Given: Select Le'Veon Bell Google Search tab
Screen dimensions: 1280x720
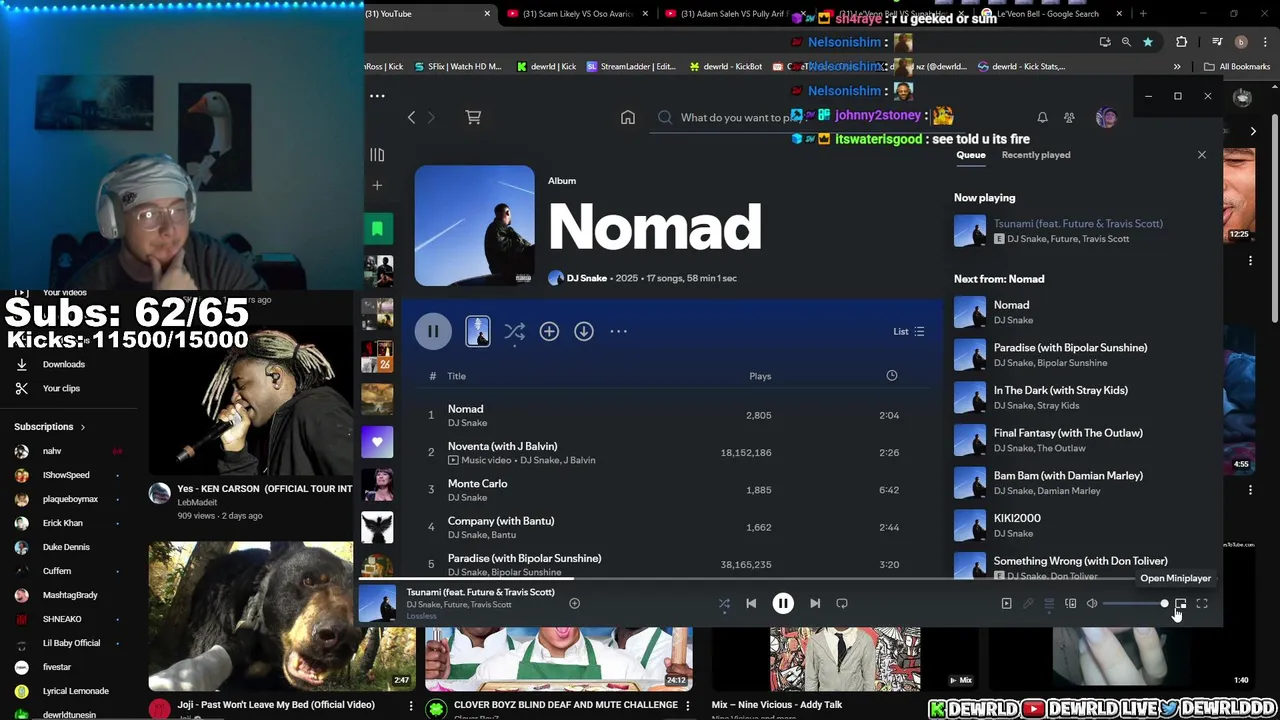Looking at the screenshot, I should [1050, 14].
